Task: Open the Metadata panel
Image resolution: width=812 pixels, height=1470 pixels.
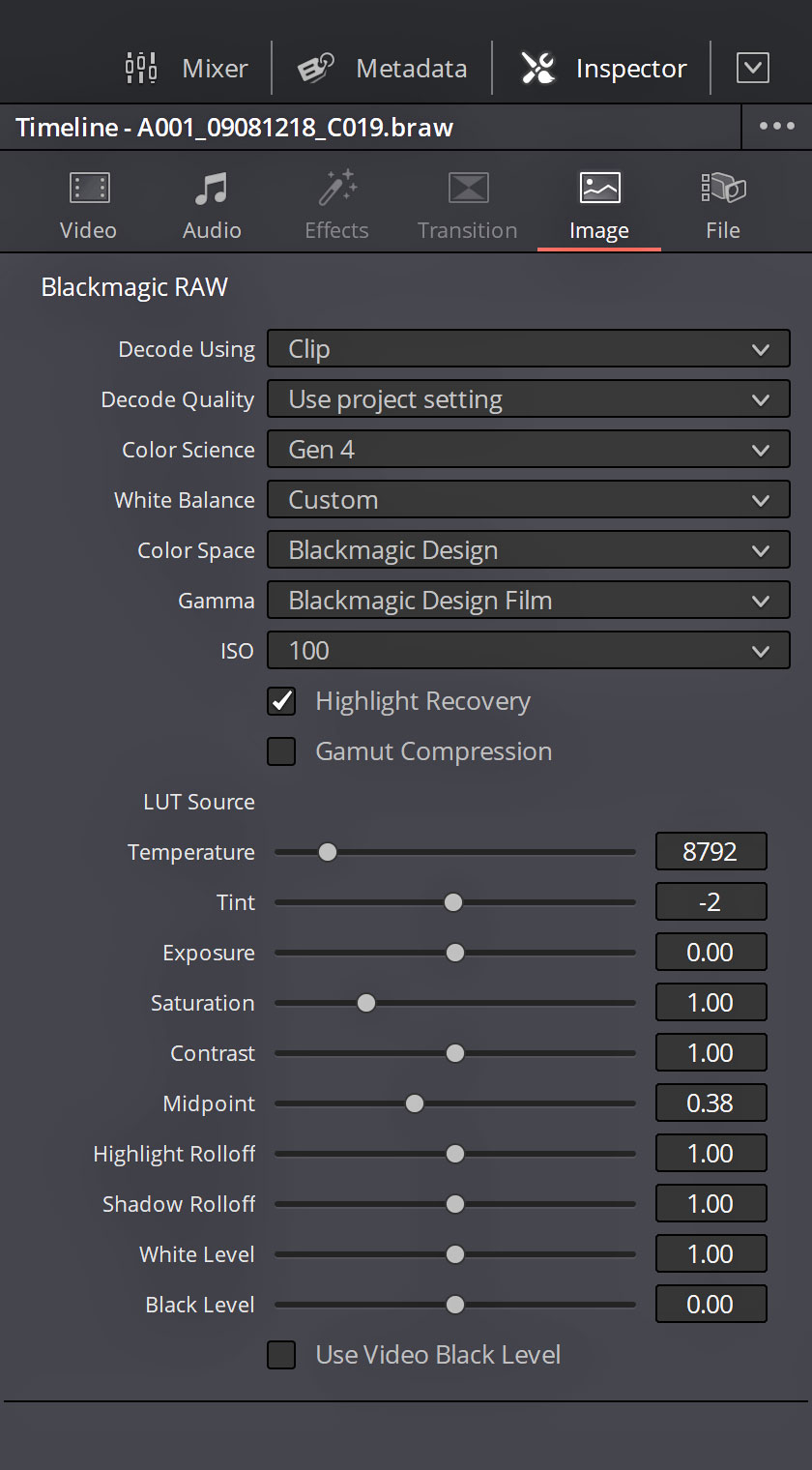Action: click(382, 69)
